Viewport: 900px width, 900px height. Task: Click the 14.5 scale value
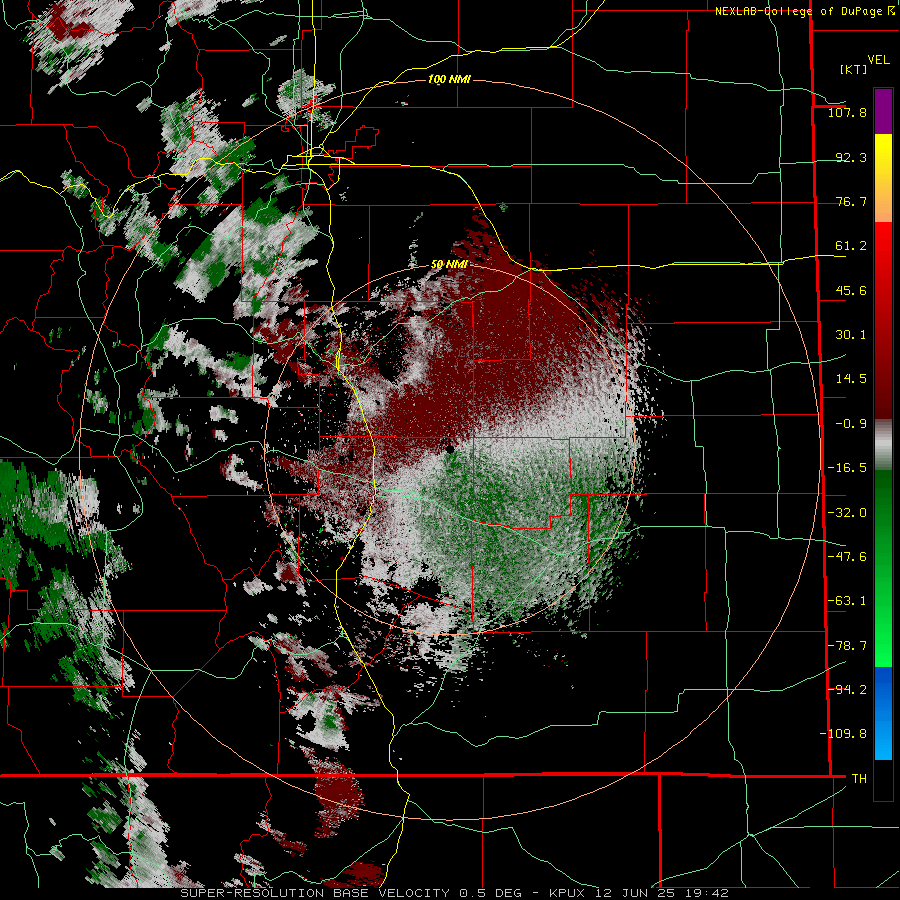(851, 379)
